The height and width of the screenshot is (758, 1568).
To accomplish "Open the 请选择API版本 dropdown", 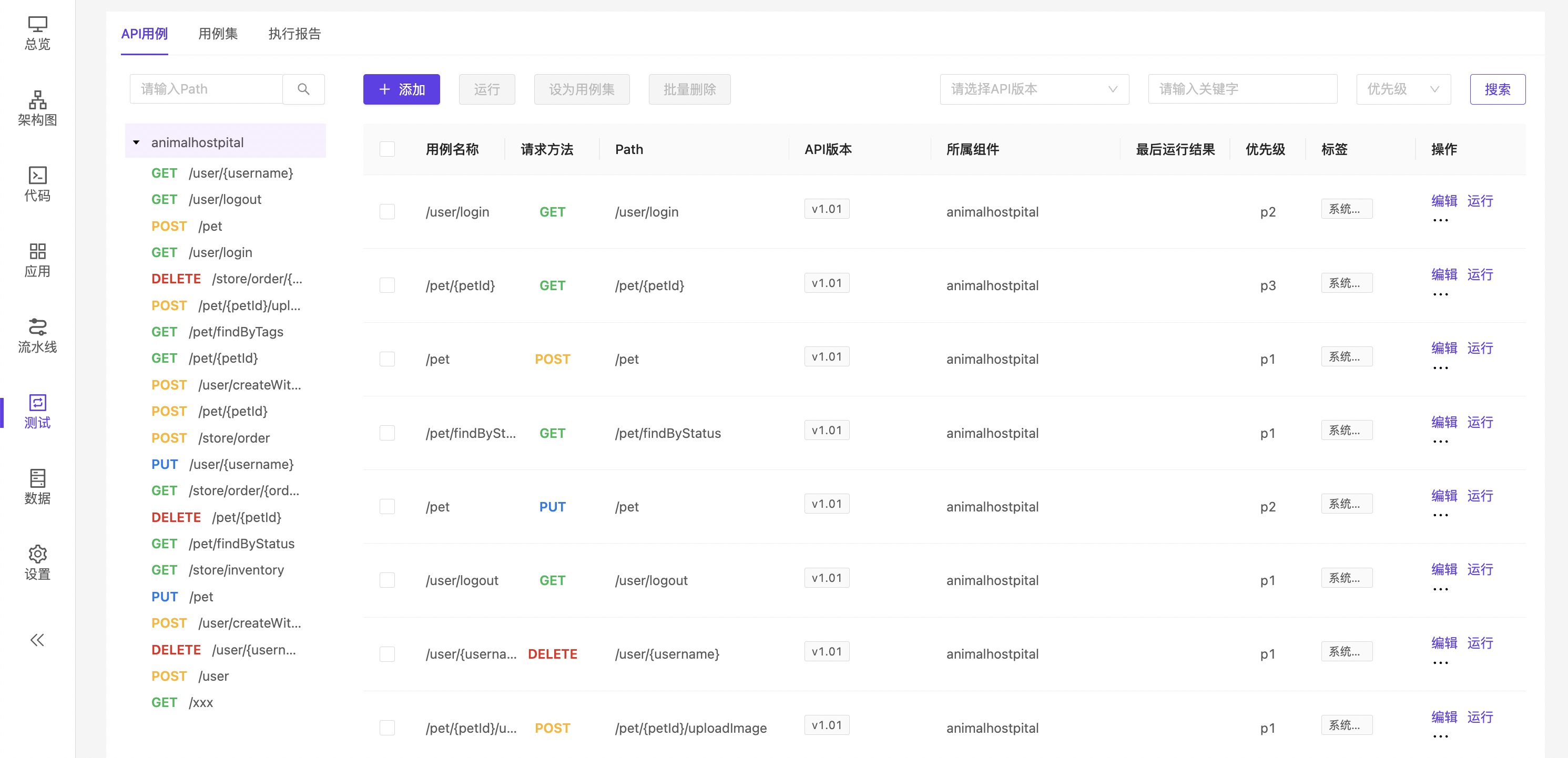I will point(1034,89).
